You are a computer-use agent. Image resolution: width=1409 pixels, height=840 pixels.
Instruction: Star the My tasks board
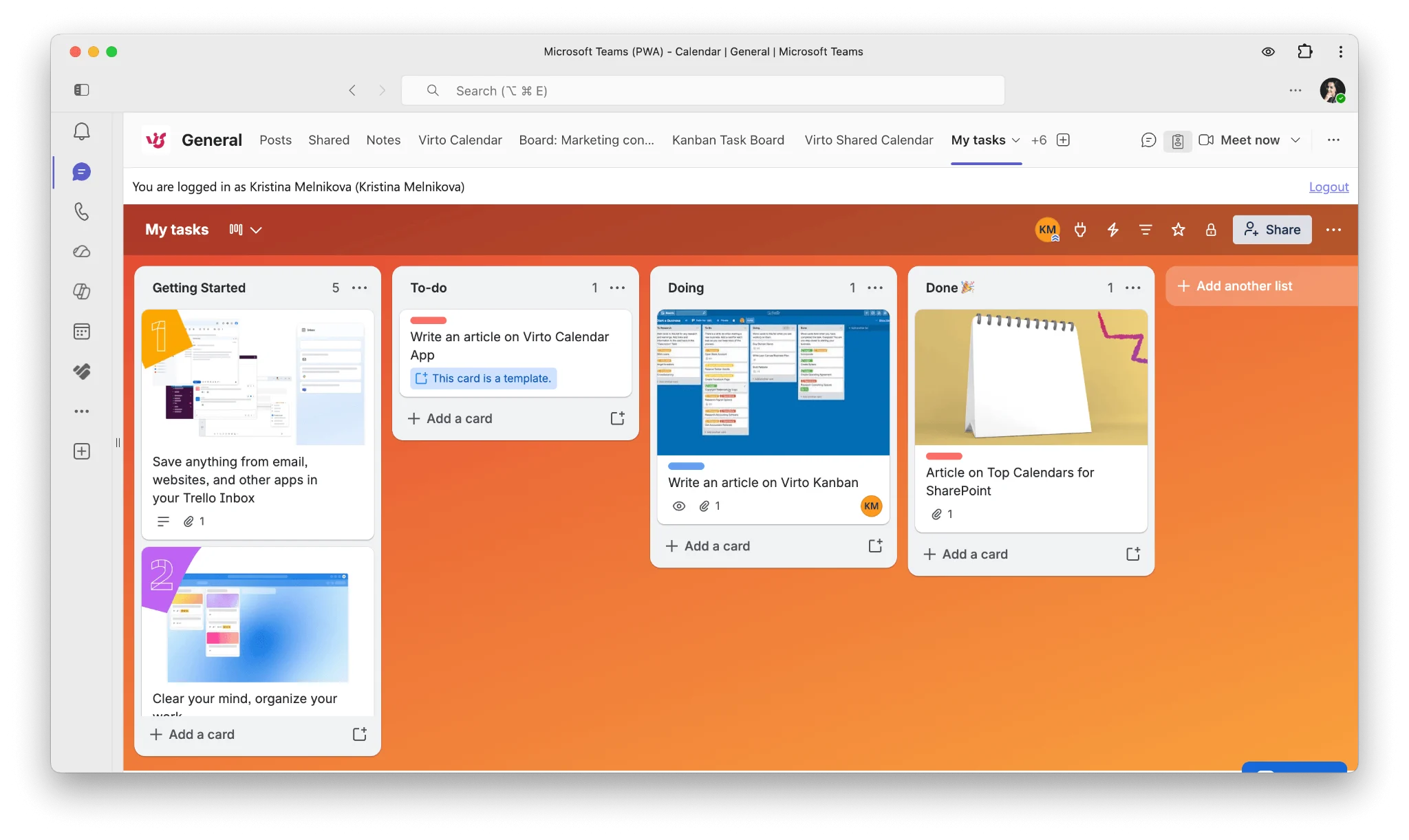click(1179, 230)
